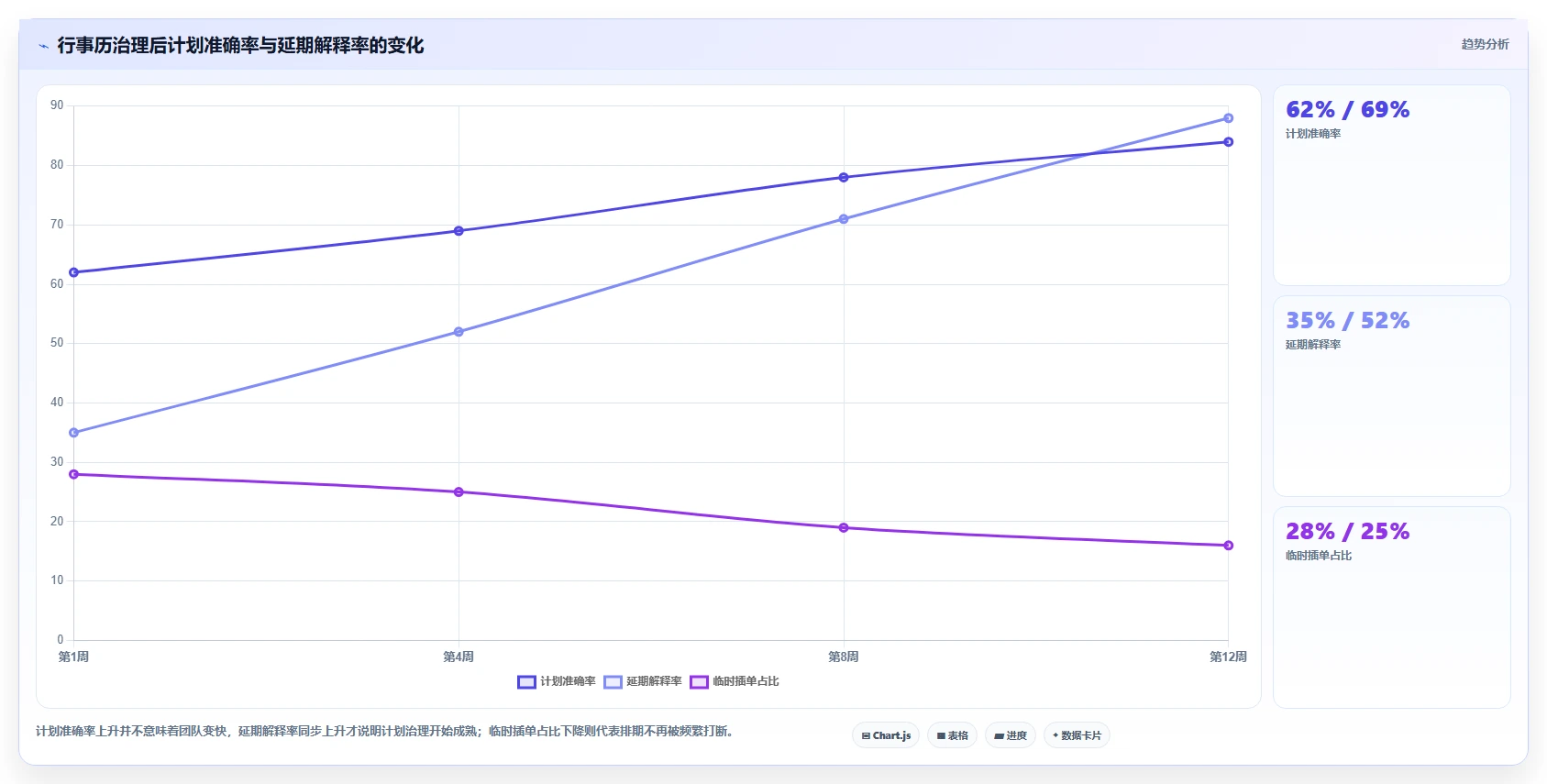This screenshot has height=784, width=1547.
Task: Click the 计划准确率 caption in first card
Action: click(1313, 134)
